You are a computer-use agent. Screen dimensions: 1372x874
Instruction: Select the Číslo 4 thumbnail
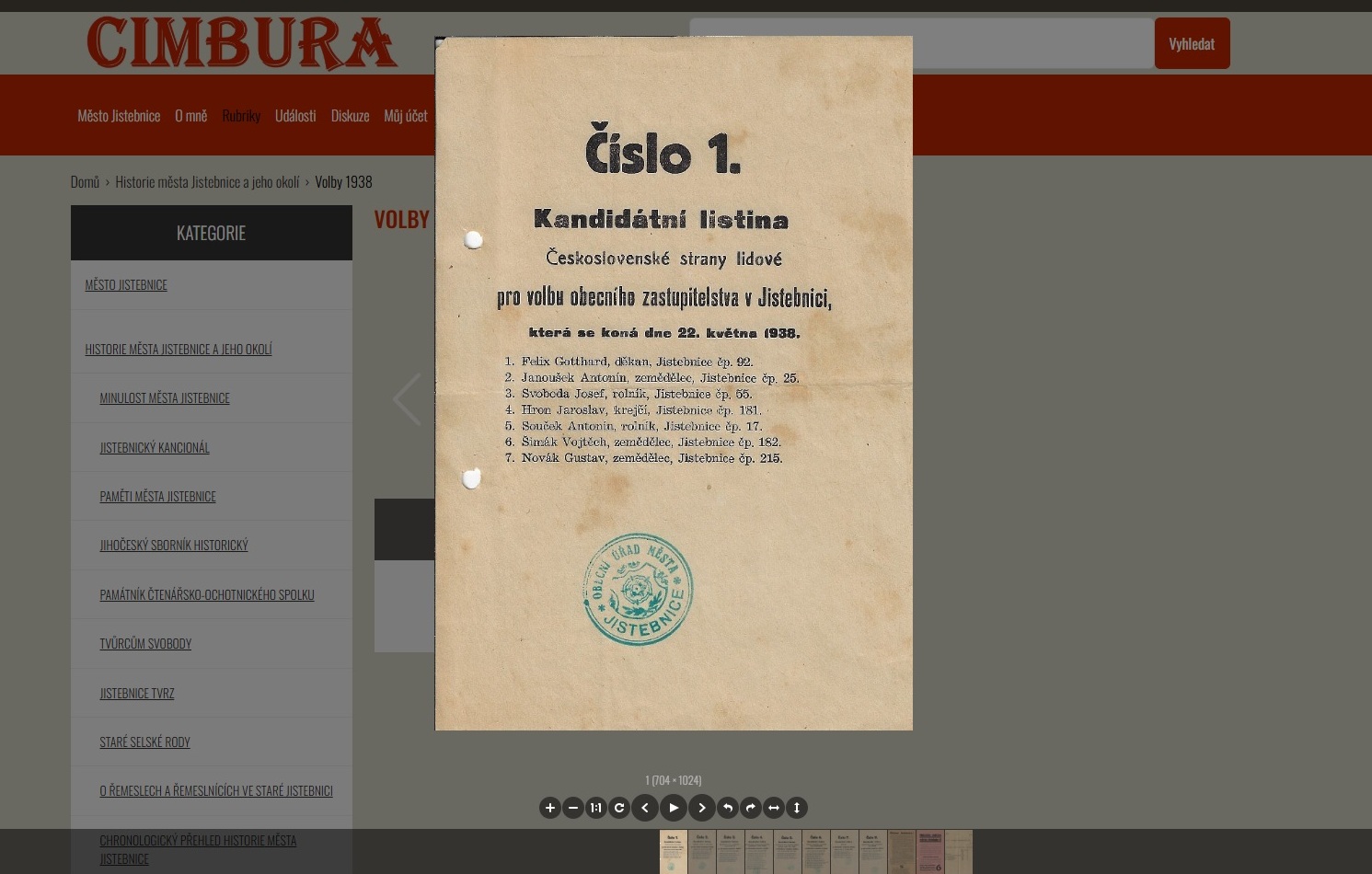click(759, 852)
